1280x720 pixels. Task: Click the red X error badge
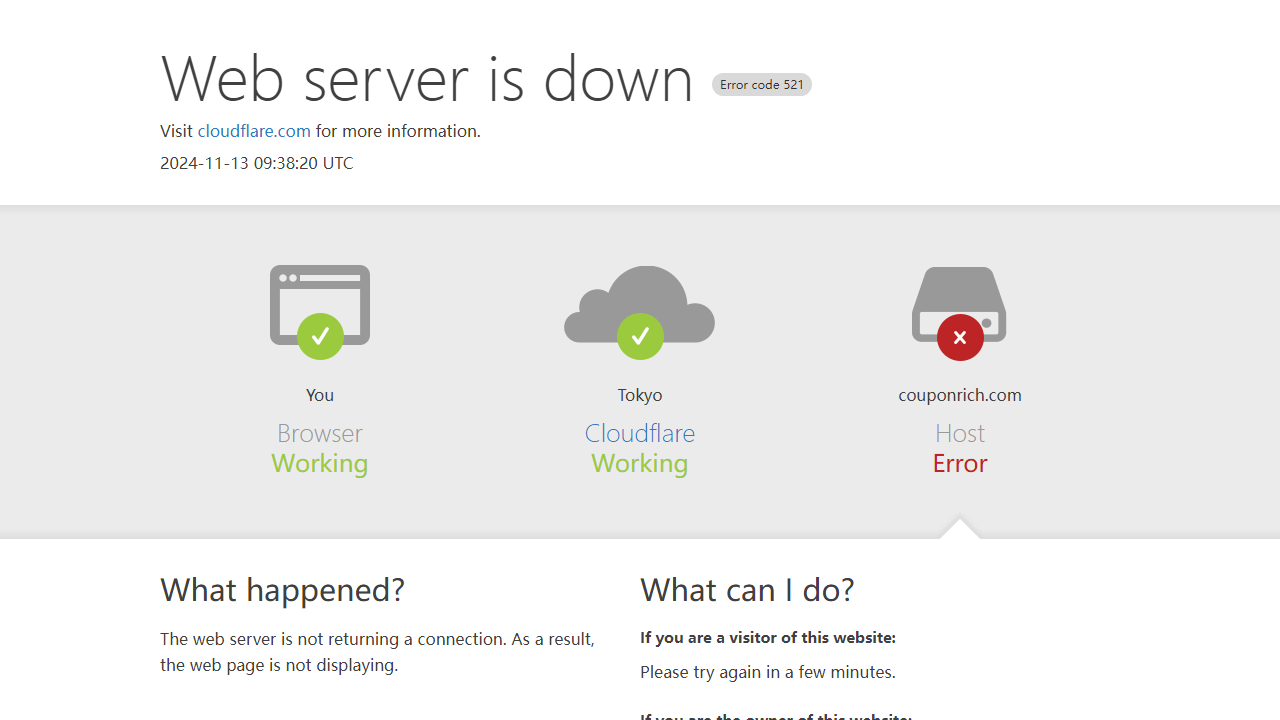click(960, 337)
